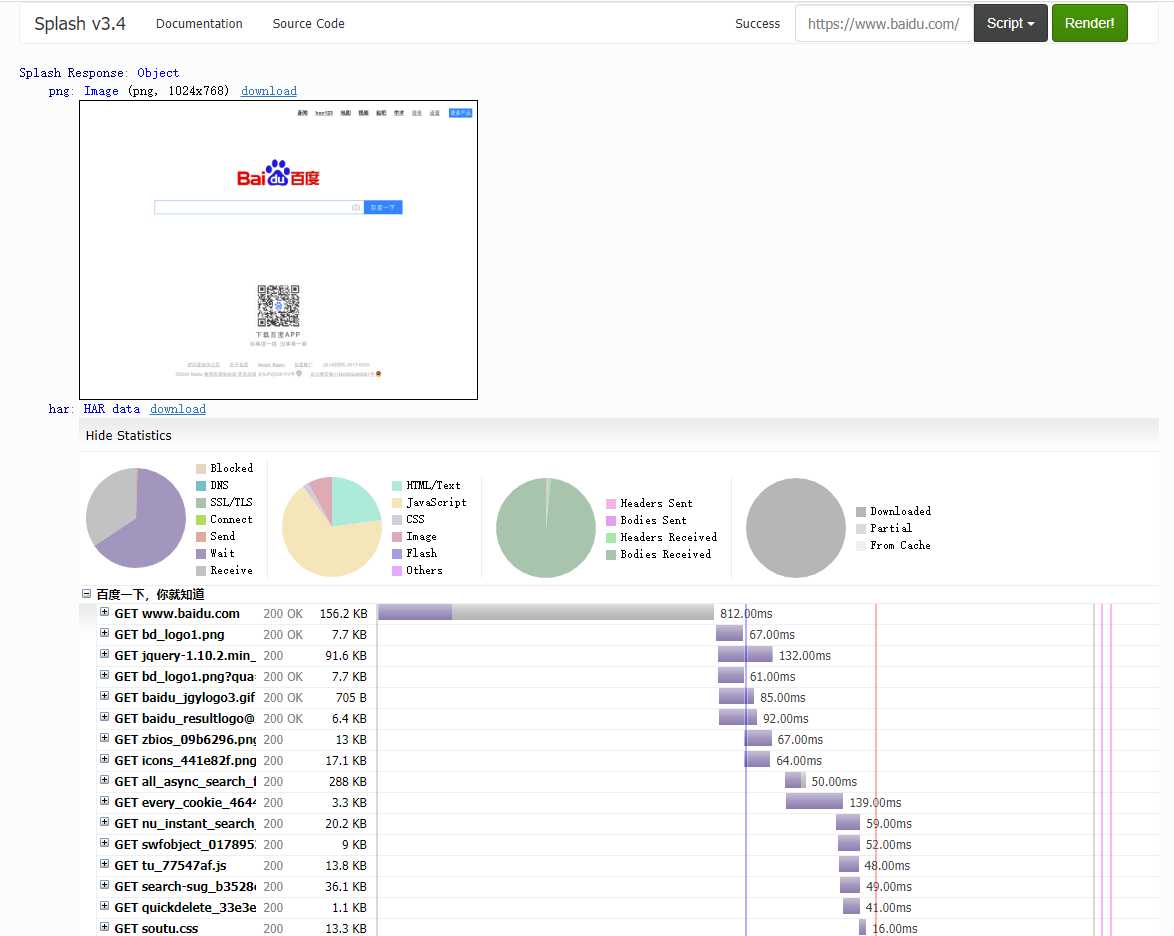Screen dimensions: 1174x936
Task: Click the 705 B size cell
Action: point(351,697)
